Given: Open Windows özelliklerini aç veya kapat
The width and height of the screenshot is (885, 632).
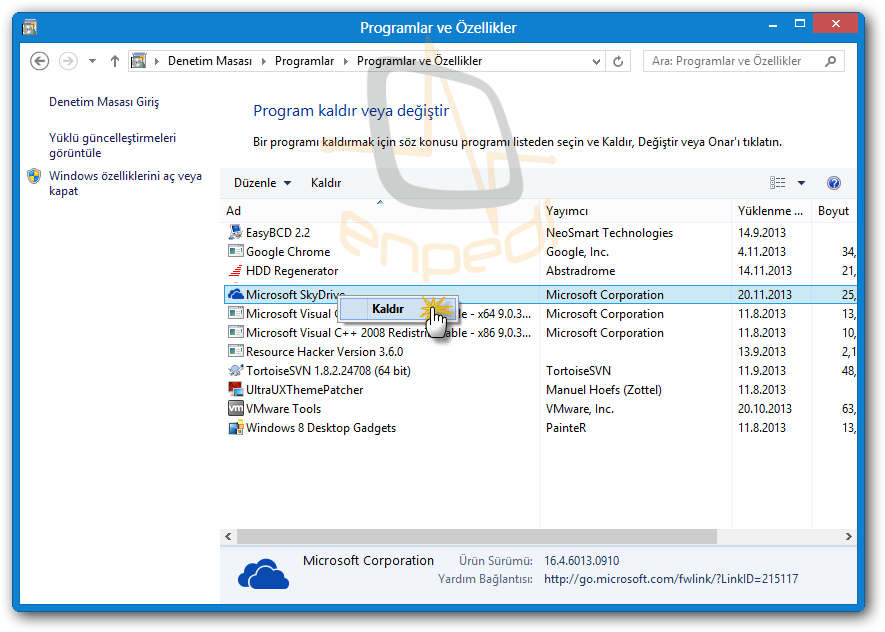Looking at the screenshot, I should [x=125, y=183].
